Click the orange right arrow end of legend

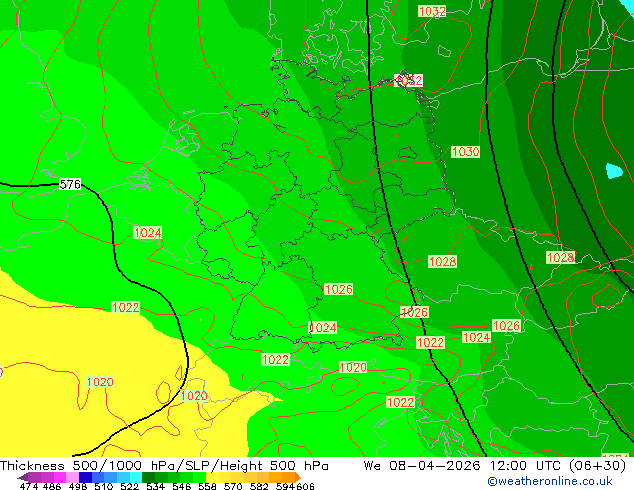pyautogui.click(x=298, y=477)
